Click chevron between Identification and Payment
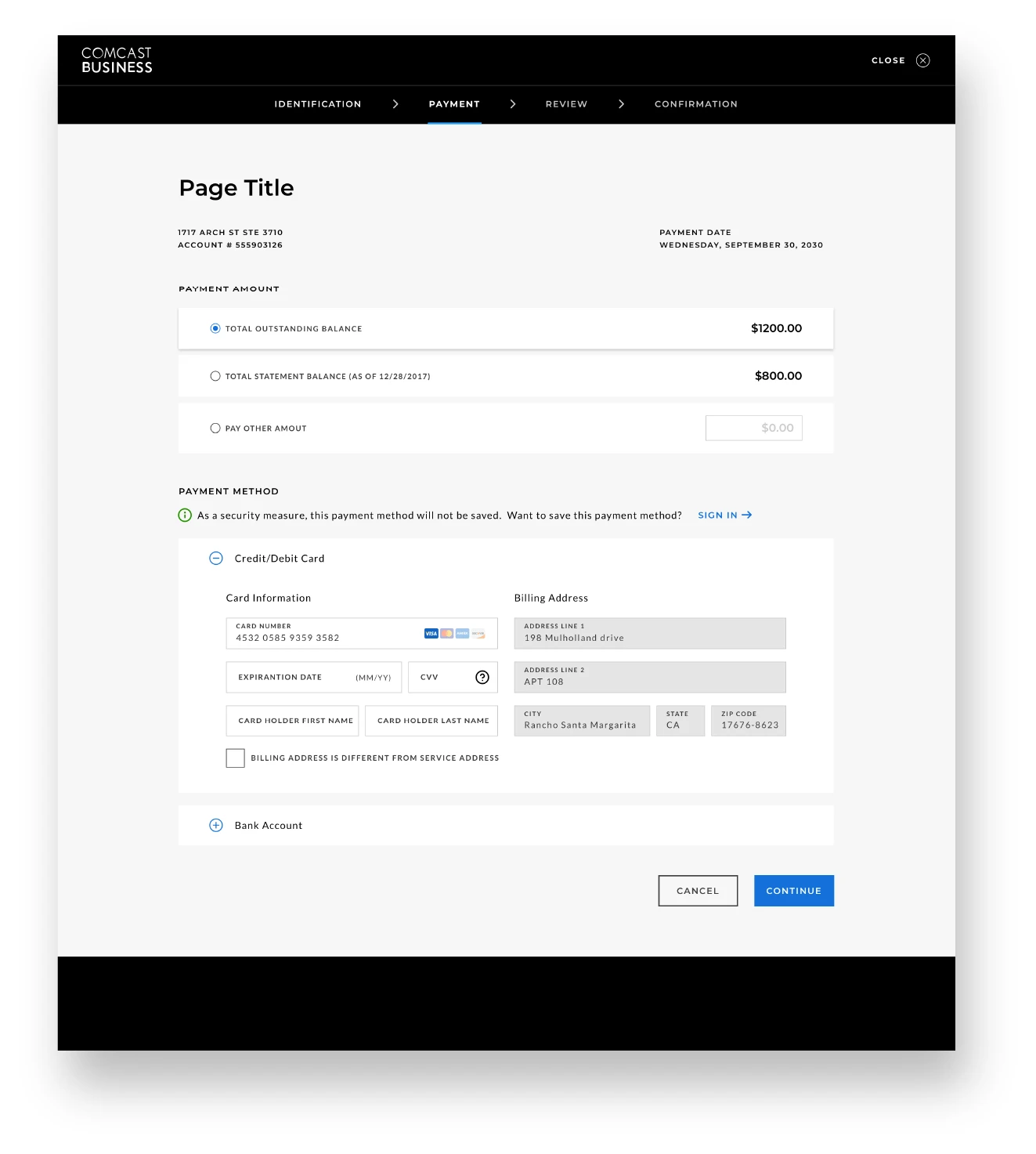 (x=395, y=104)
